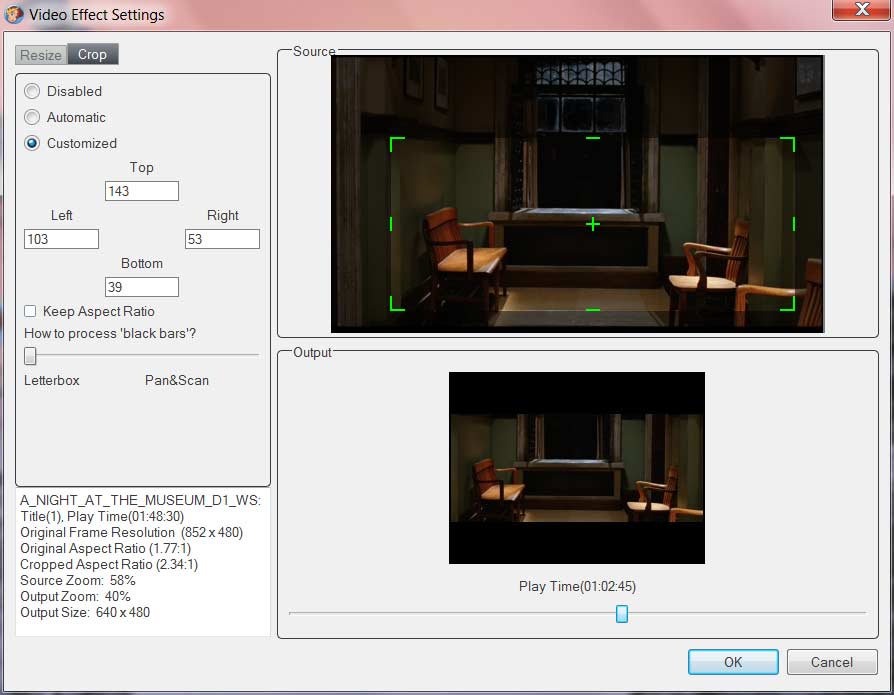Click the black bars Letterbox/Pan&Scan slider handle

pos(30,355)
